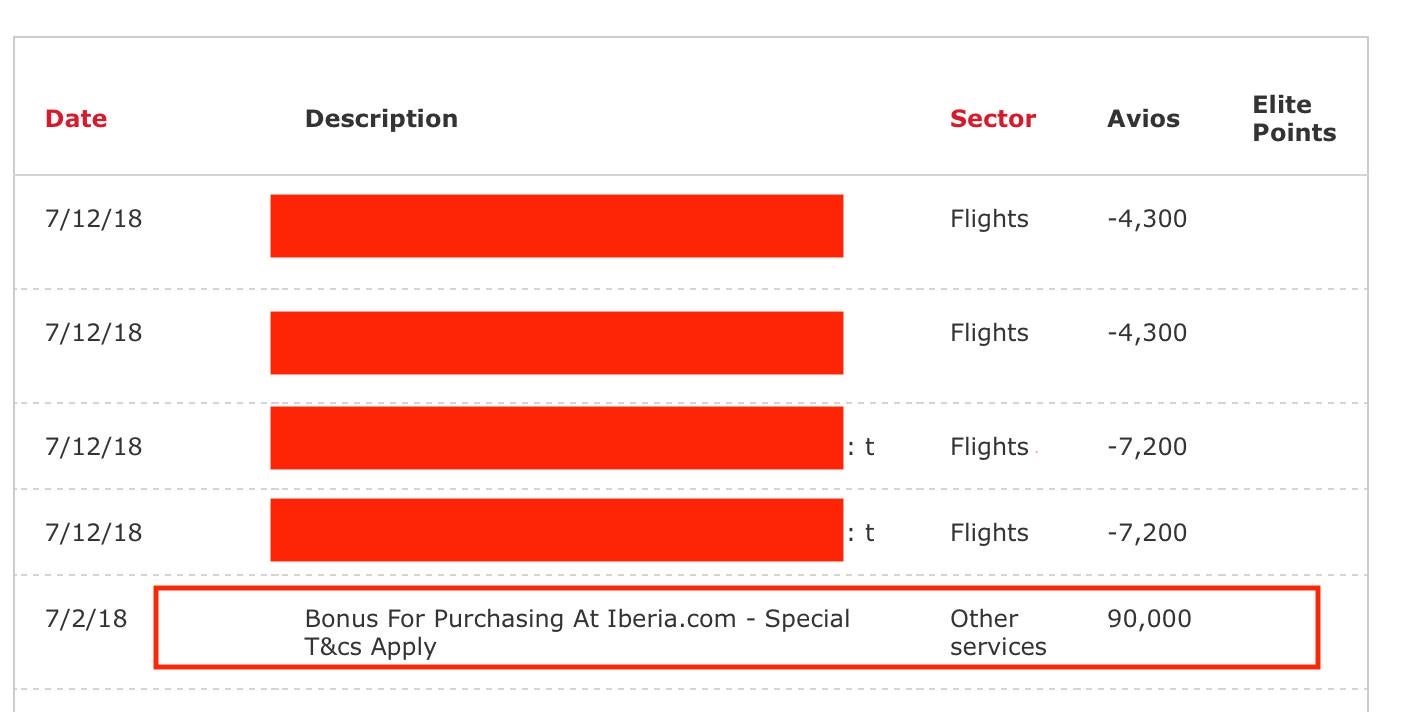Click the second redacted description block
Image resolution: width=1406 pixels, height=712 pixels.
pos(556,343)
